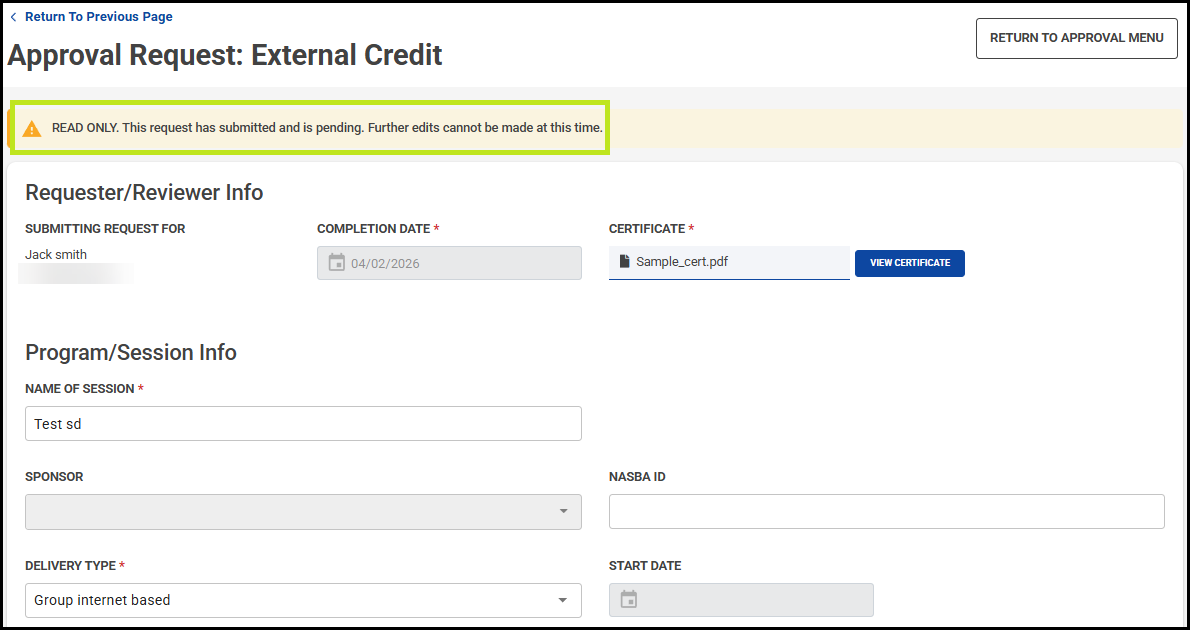Screen dimensions: 1190x630
Task: Click the orange warning triangle icon
Action: (x=33, y=128)
